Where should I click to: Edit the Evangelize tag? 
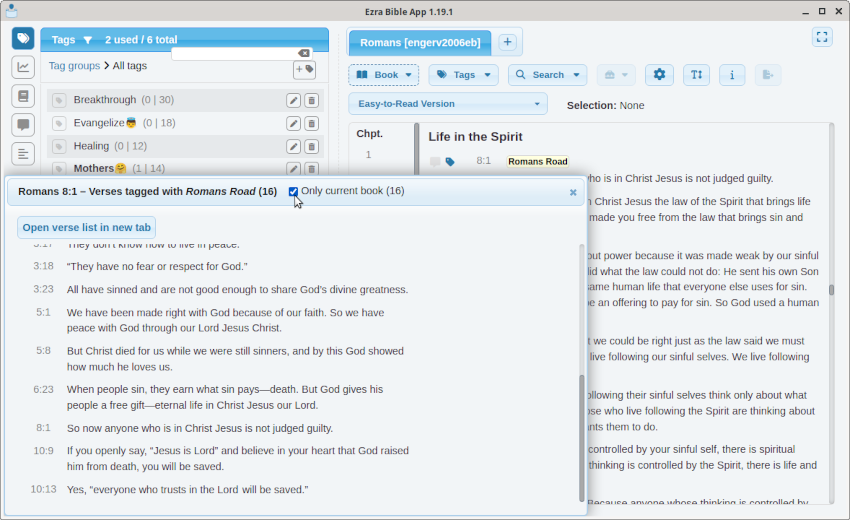pyautogui.click(x=293, y=124)
